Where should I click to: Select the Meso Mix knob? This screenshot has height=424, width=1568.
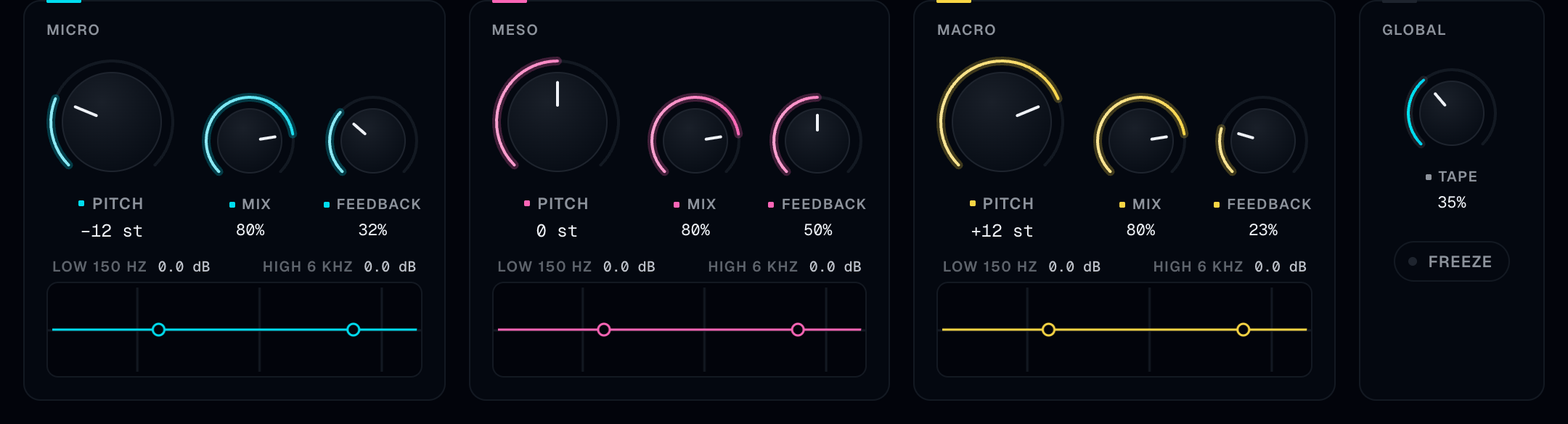tap(695, 141)
